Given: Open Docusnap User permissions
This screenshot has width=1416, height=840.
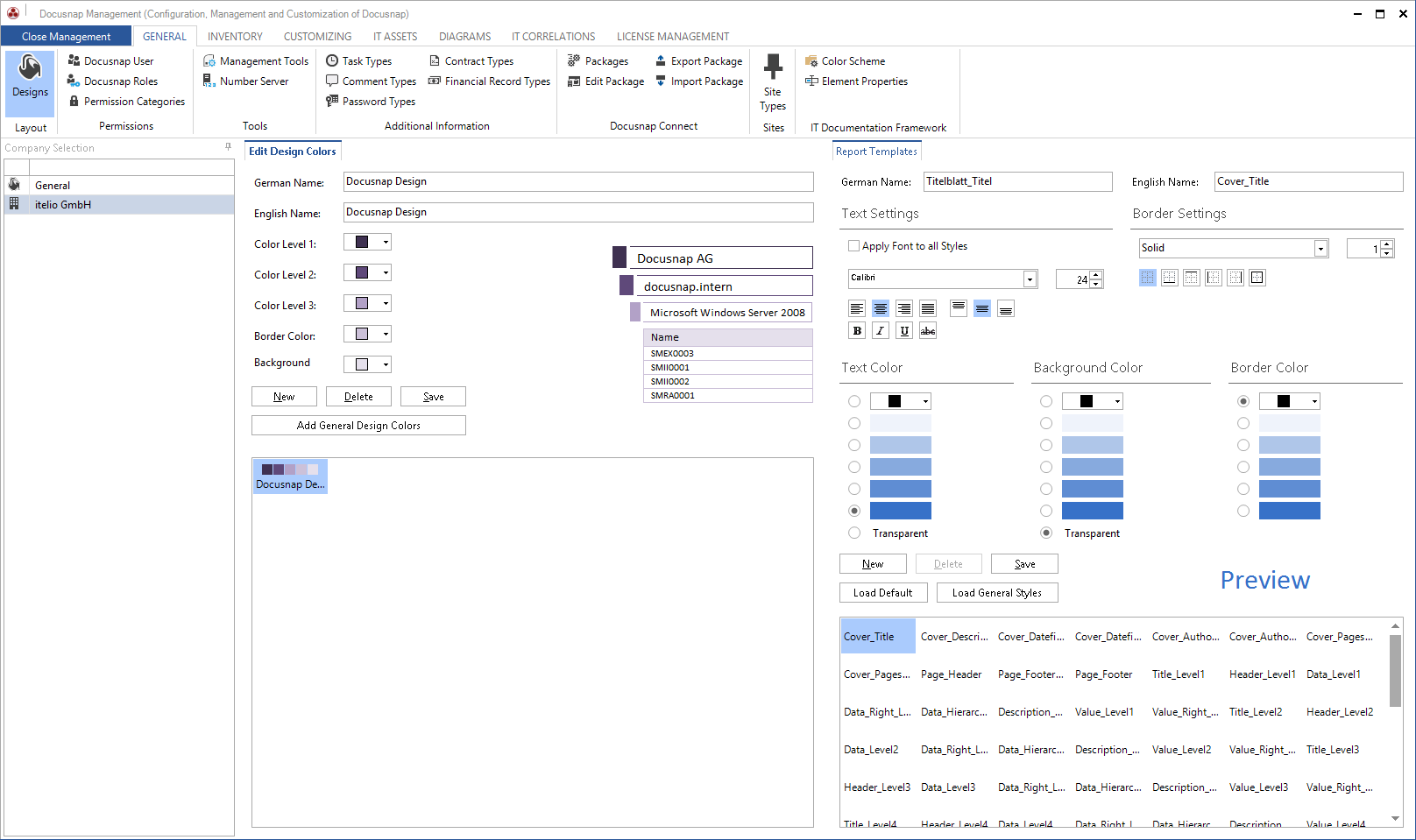Looking at the screenshot, I should point(110,61).
